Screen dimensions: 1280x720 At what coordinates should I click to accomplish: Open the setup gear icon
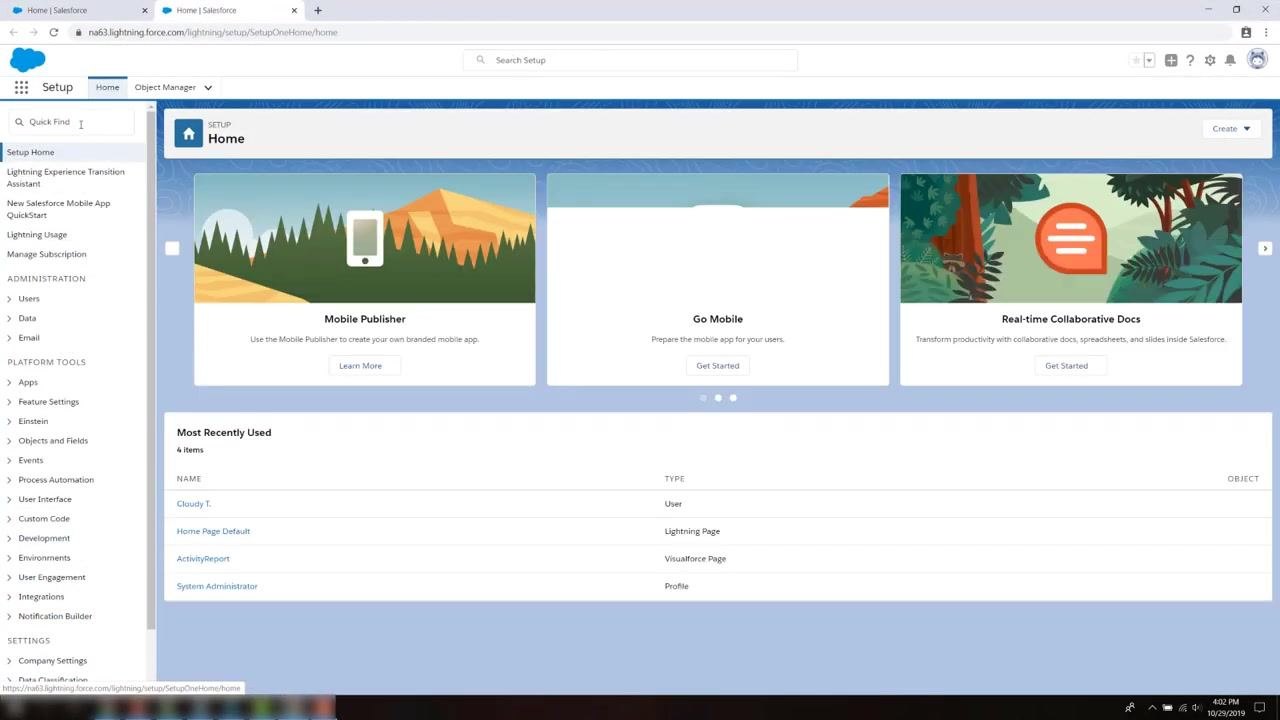[1210, 60]
